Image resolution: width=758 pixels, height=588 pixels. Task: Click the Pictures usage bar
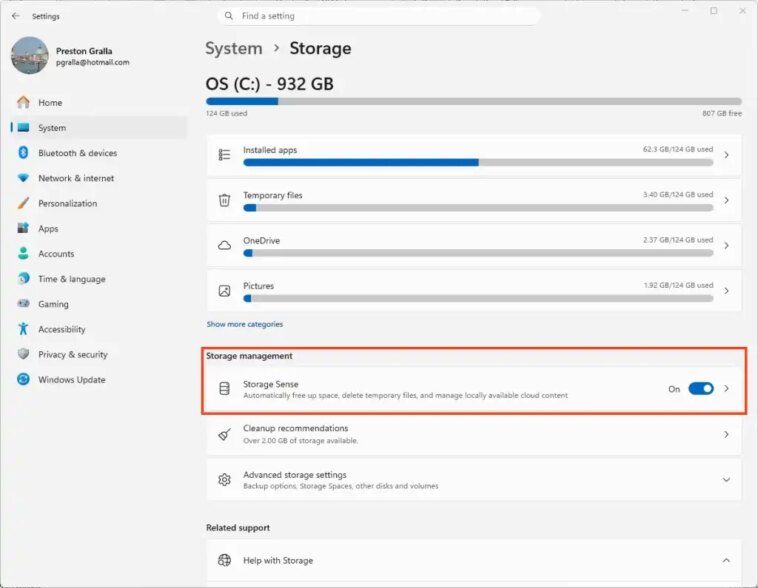[478, 298]
